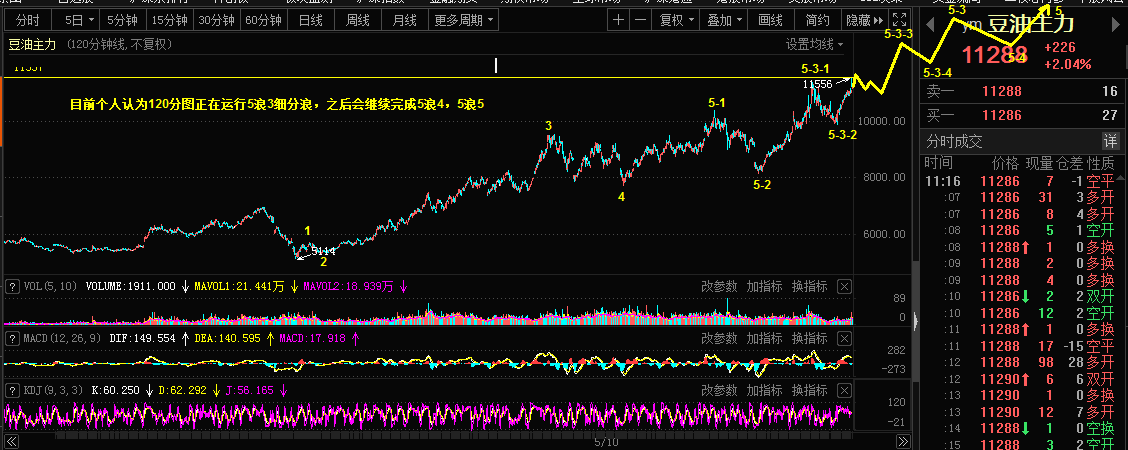The image size is (1128, 450).
Task: Close the MACD indicator panel
Action: pyautogui.click(x=845, y=338)
